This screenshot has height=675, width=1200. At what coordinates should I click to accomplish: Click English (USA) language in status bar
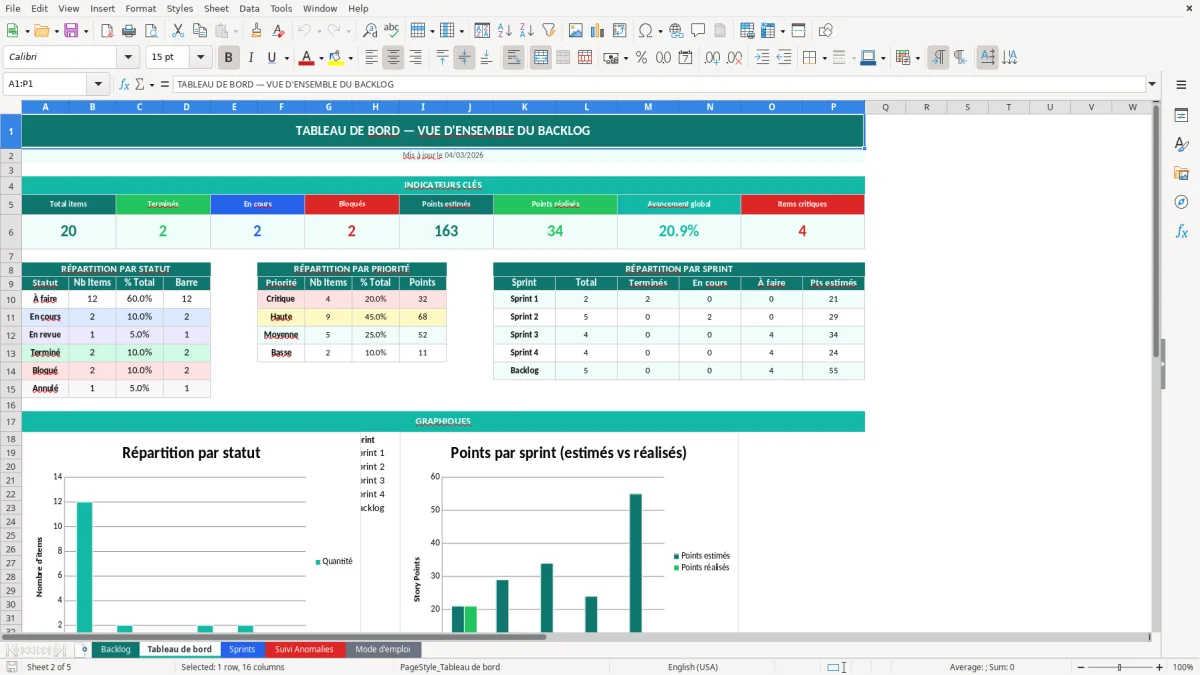(693, 667)
